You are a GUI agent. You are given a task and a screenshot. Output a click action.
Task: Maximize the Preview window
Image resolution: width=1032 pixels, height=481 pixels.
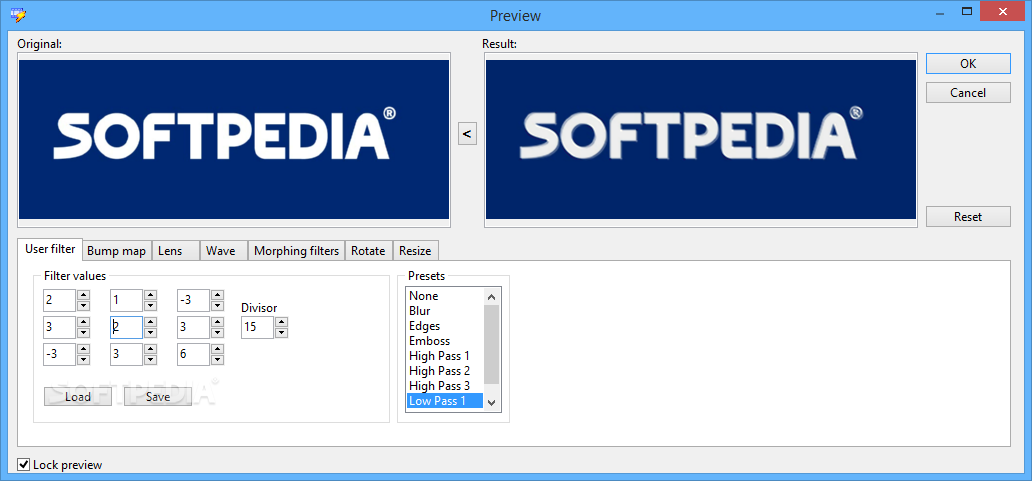point(967,10)
